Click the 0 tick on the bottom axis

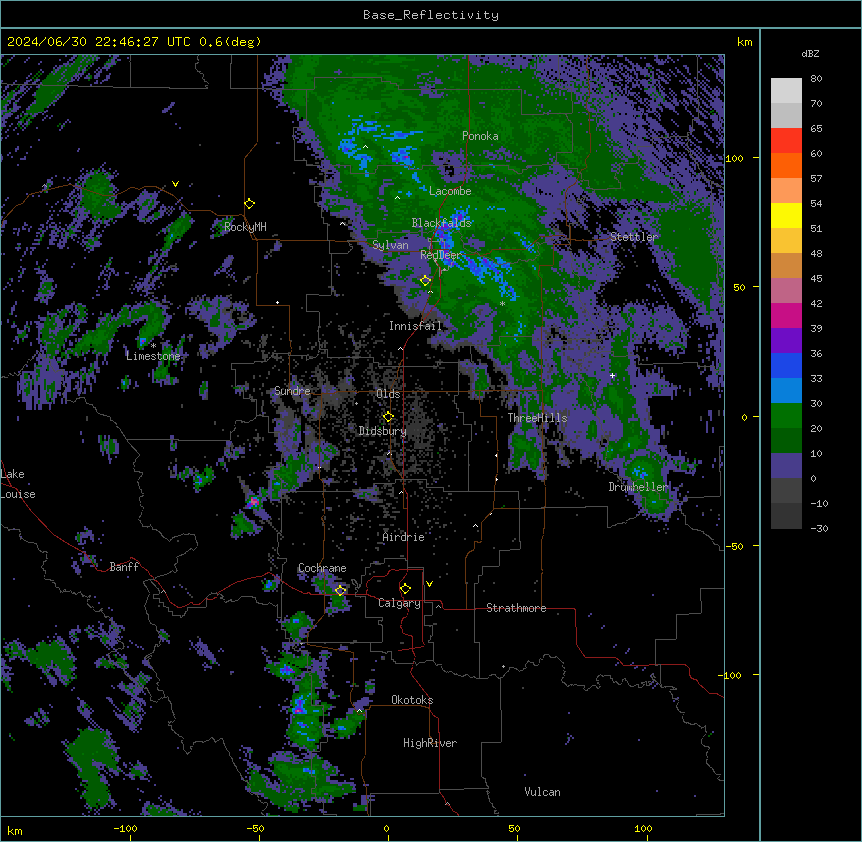386,828
